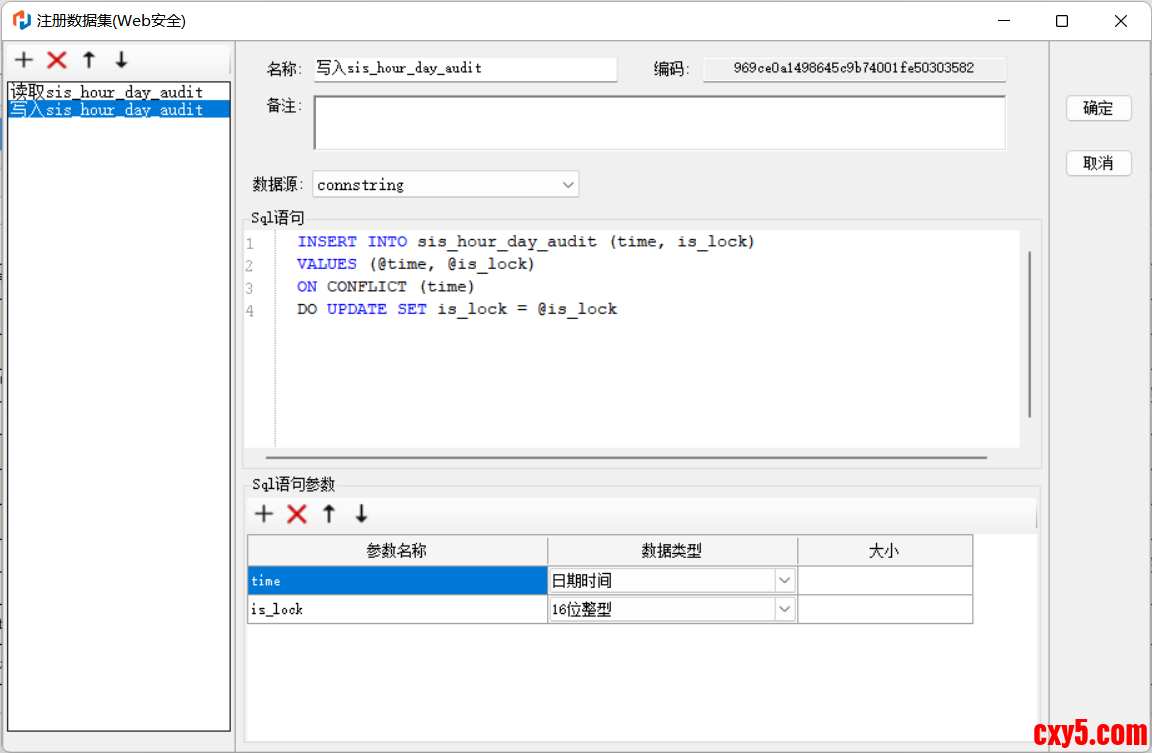Click the 编码 code field

tap(854, 68)
